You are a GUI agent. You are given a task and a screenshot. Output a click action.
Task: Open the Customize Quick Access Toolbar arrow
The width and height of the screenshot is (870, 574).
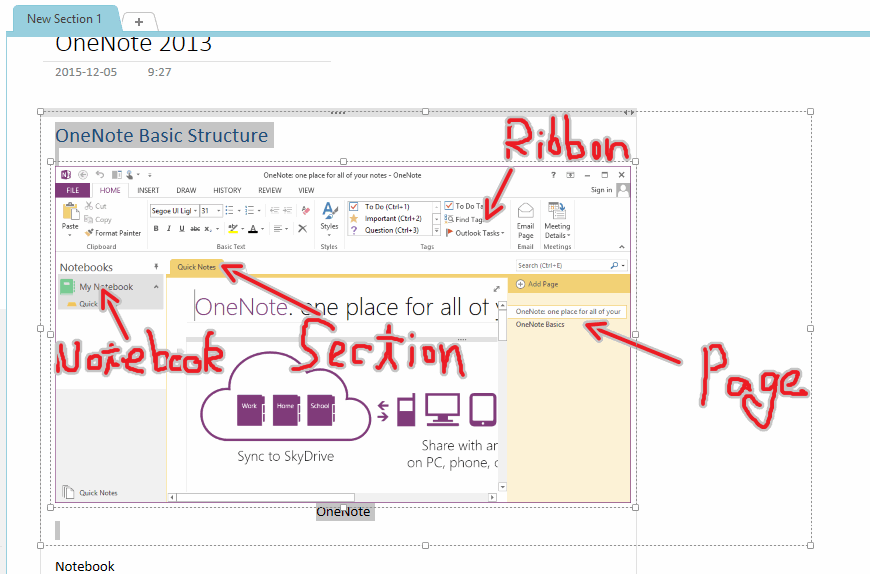(x=150, y=175)
